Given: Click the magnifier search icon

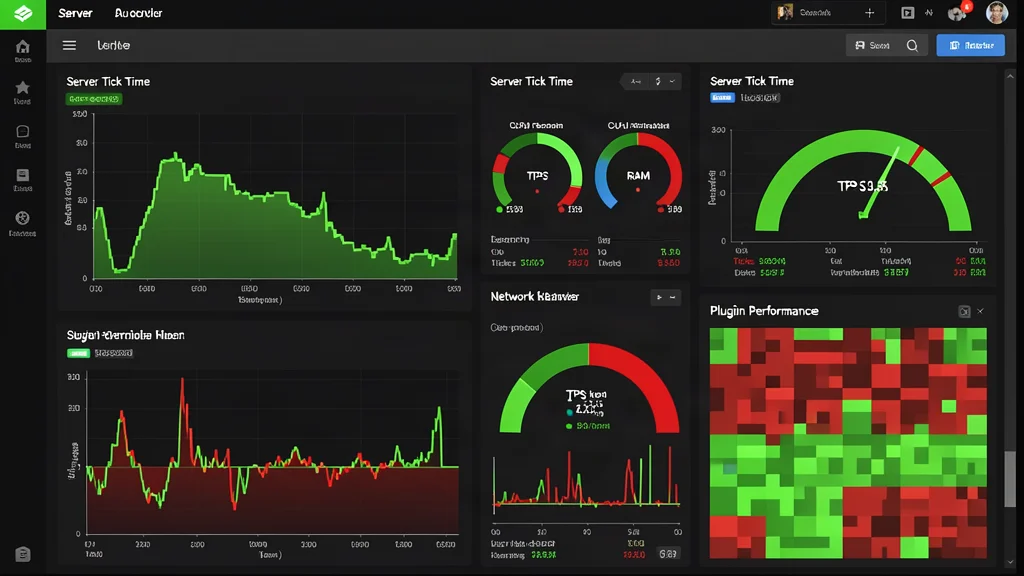Looking at the screenshot, I should (x=912, y=45).
